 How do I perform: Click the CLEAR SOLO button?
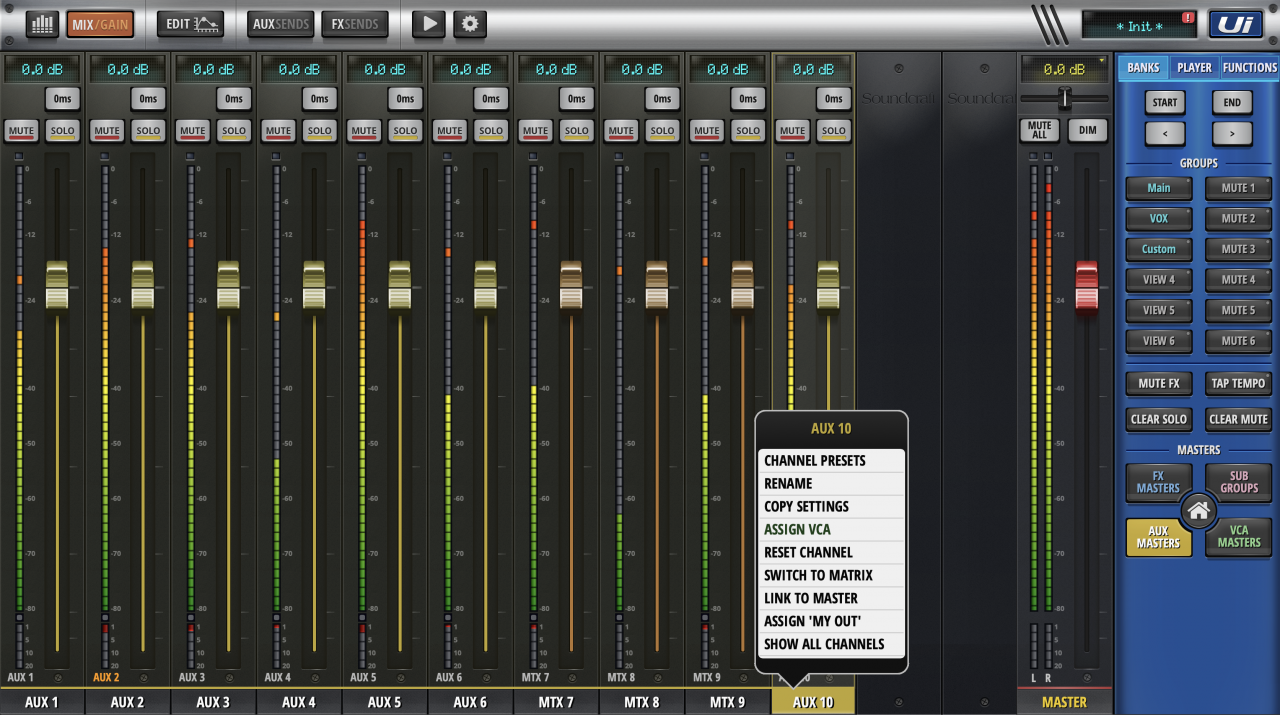click(1159, 420)
